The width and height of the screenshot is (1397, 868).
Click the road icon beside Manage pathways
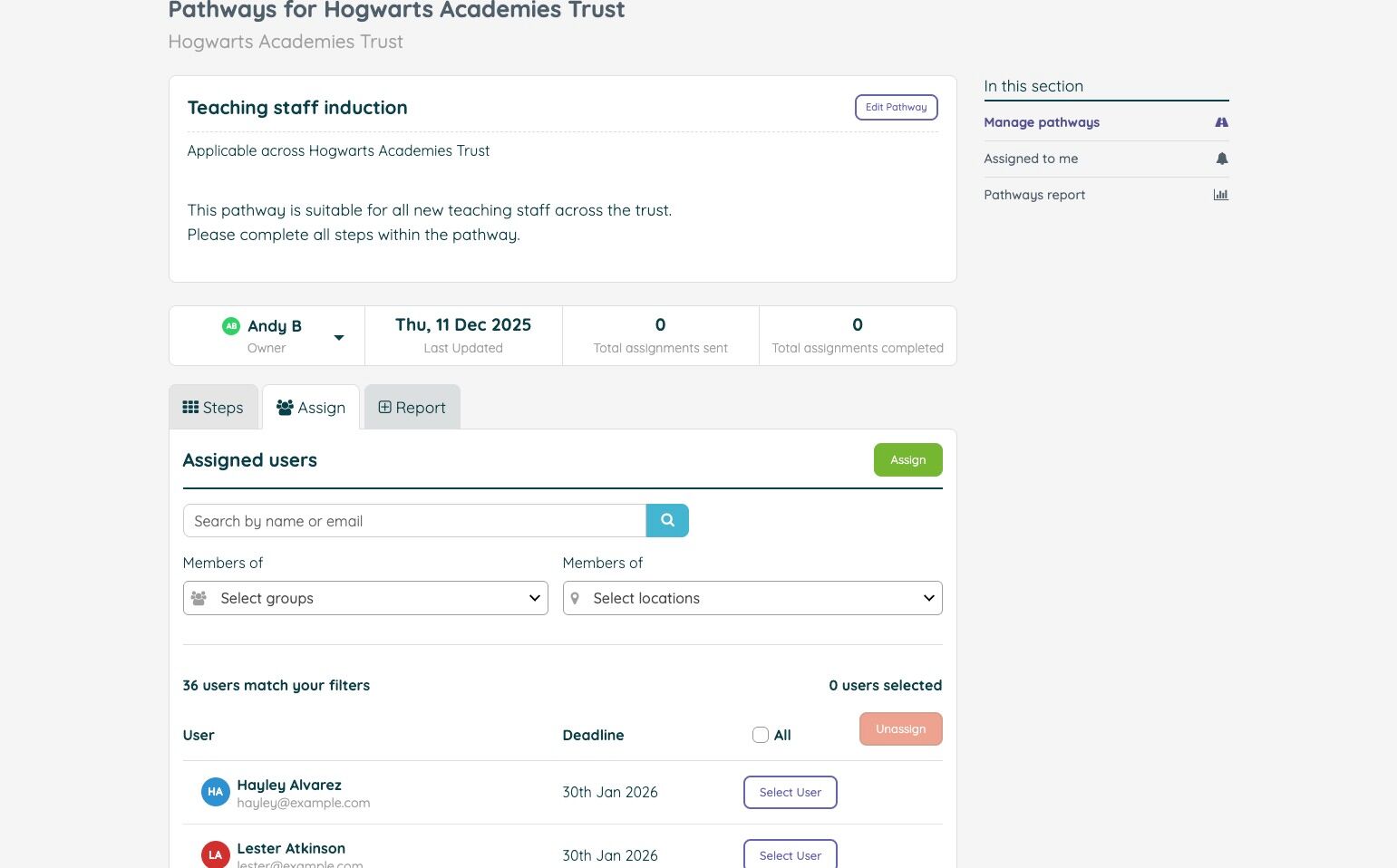[x=1221, y=122]
